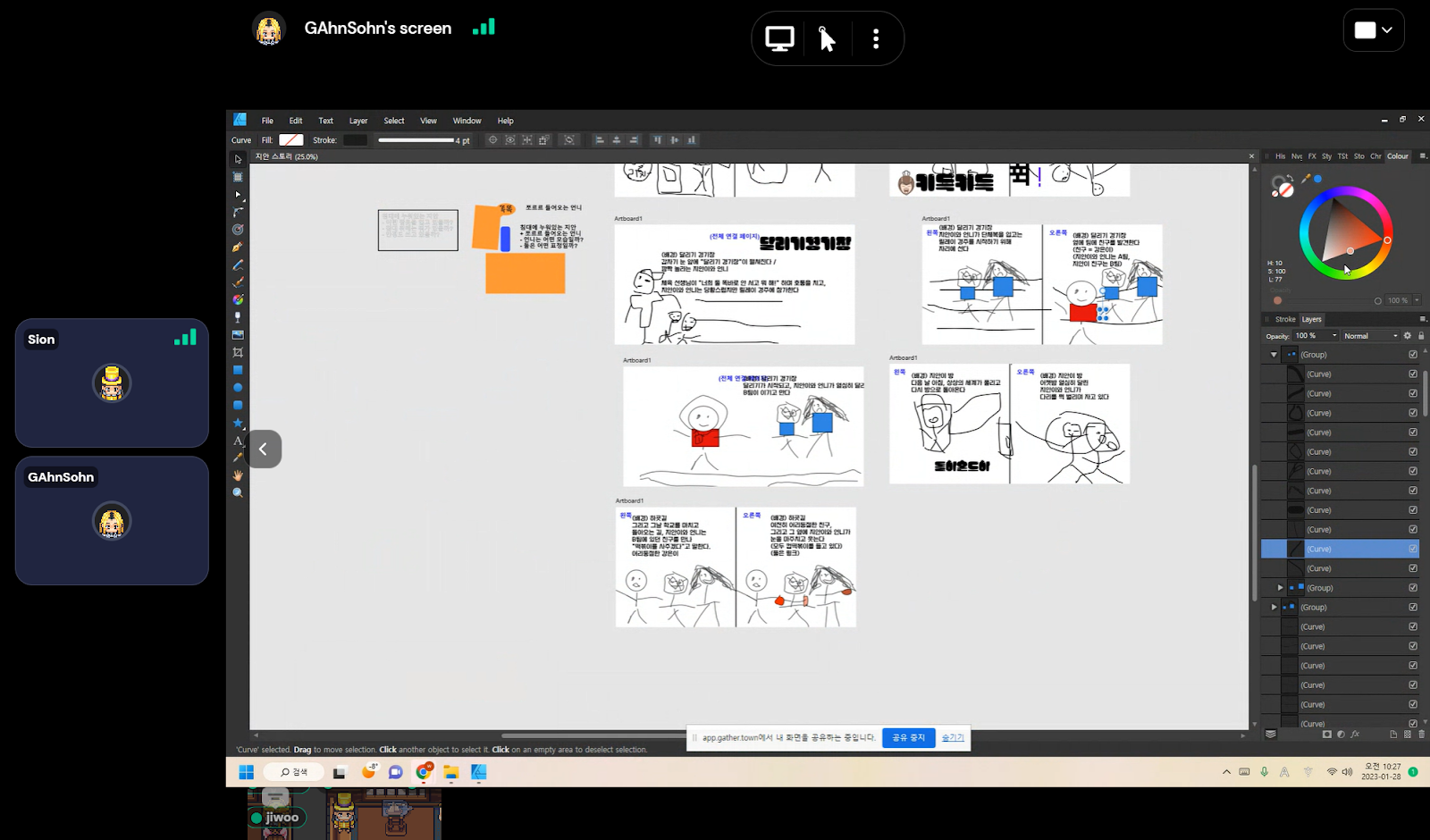
Task: Open the Gather camera view dropdown
Action: point(1374,30)
